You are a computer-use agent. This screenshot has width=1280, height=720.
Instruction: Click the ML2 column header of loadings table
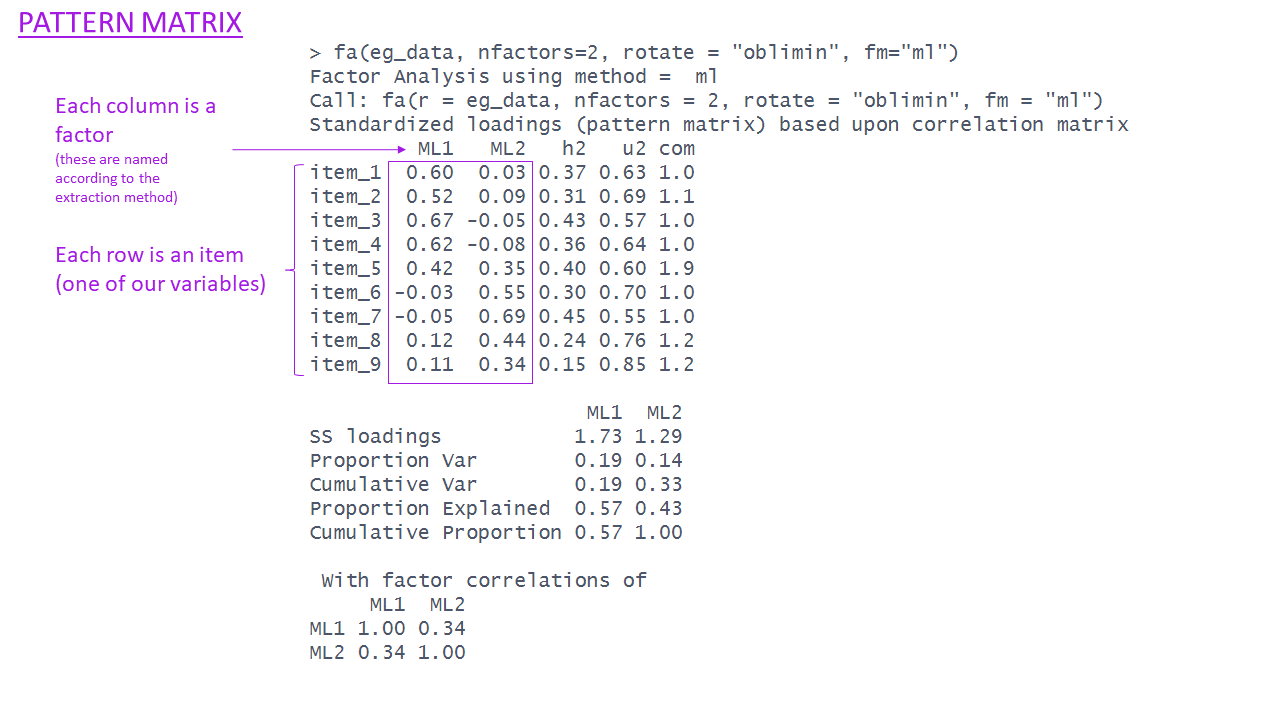coord(508,149)
